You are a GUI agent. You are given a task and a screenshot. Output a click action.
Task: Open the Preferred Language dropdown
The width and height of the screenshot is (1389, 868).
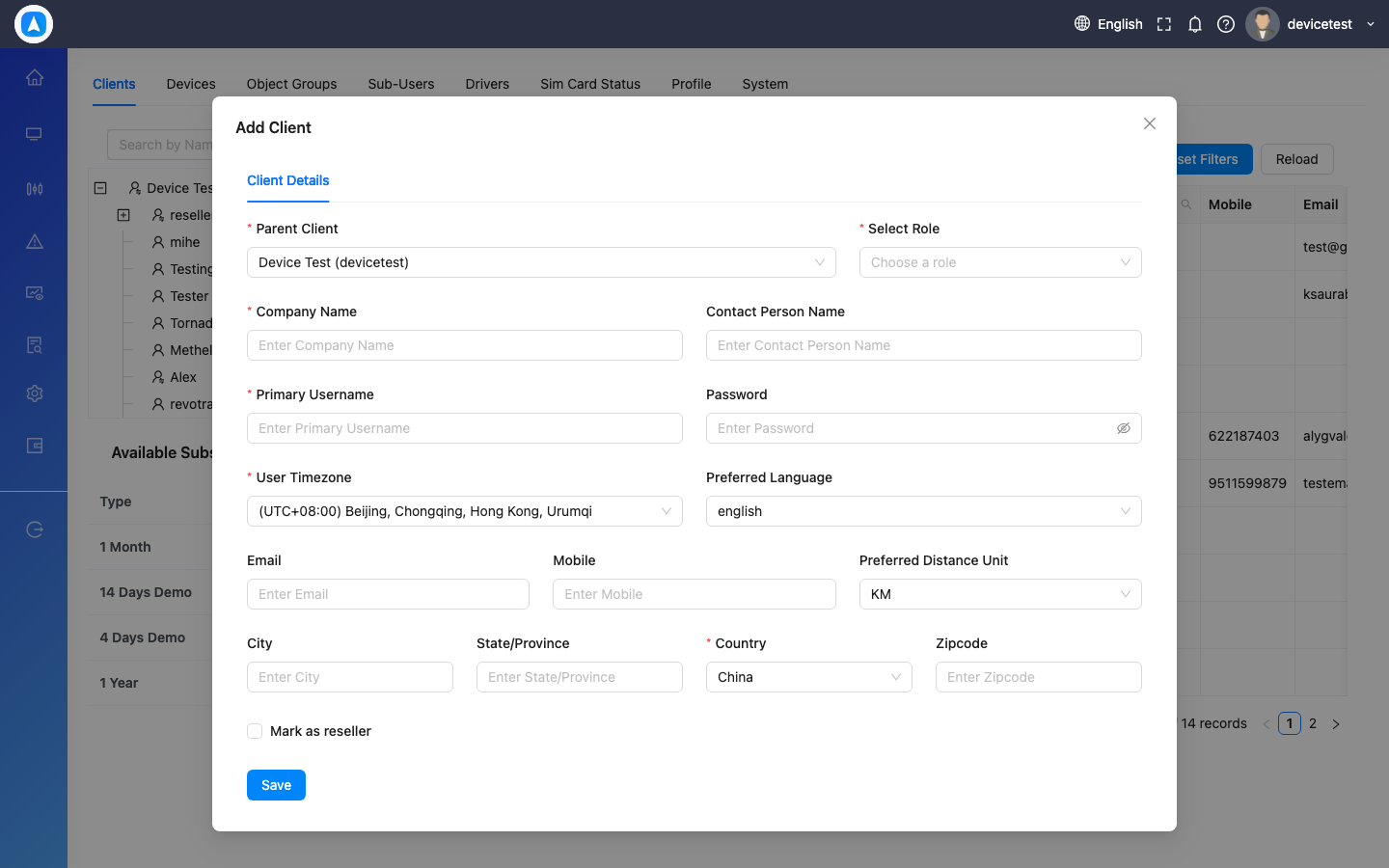pos(924,511)
